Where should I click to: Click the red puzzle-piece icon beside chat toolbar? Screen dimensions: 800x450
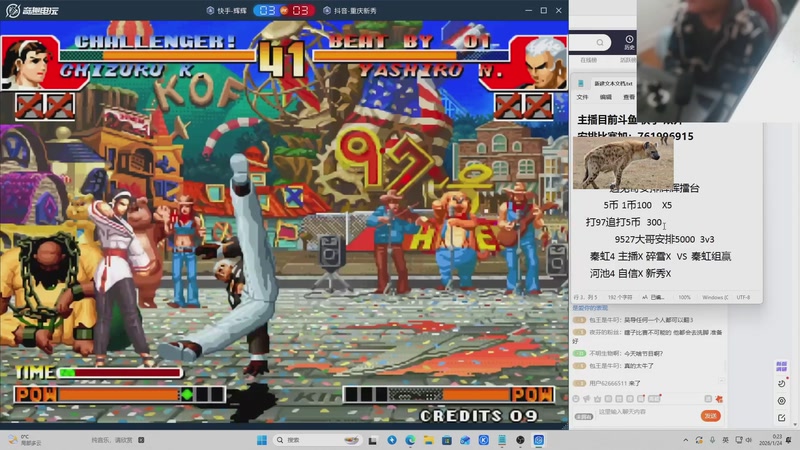coord(719,399)
